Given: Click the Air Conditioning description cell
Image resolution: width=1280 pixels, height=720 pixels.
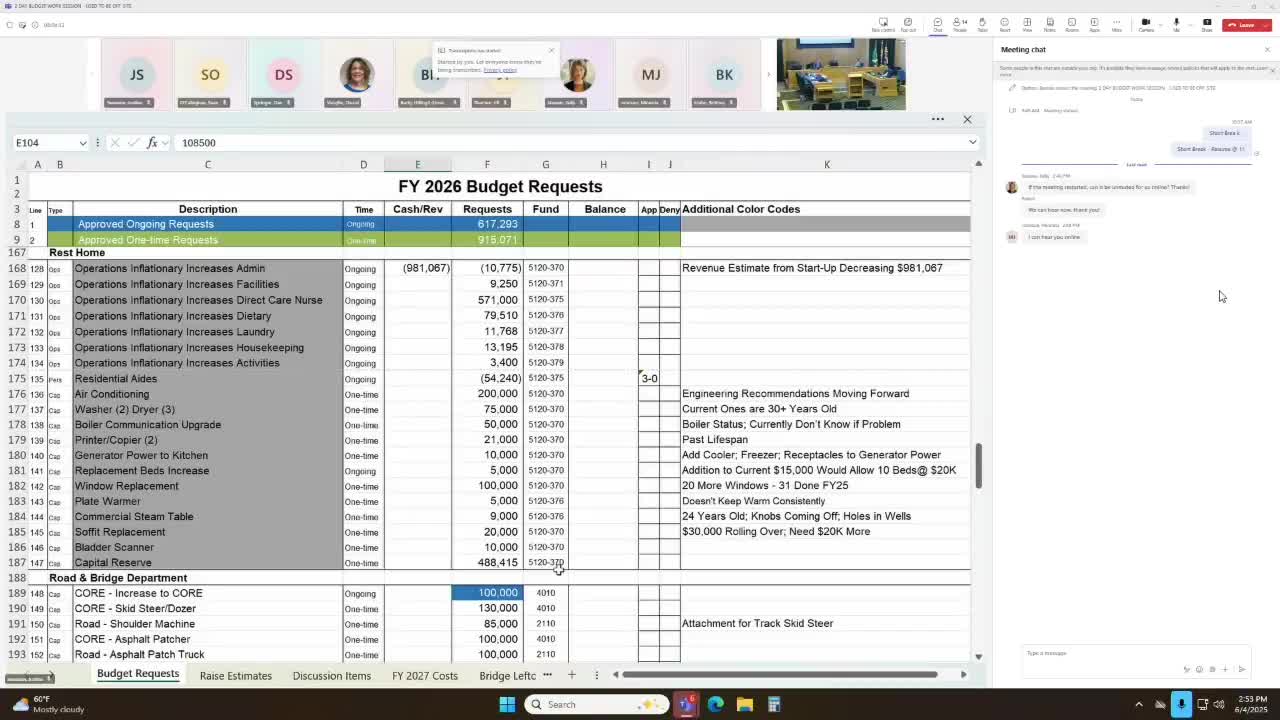Looking at the screenshot, I should click(x=208, y=394).
